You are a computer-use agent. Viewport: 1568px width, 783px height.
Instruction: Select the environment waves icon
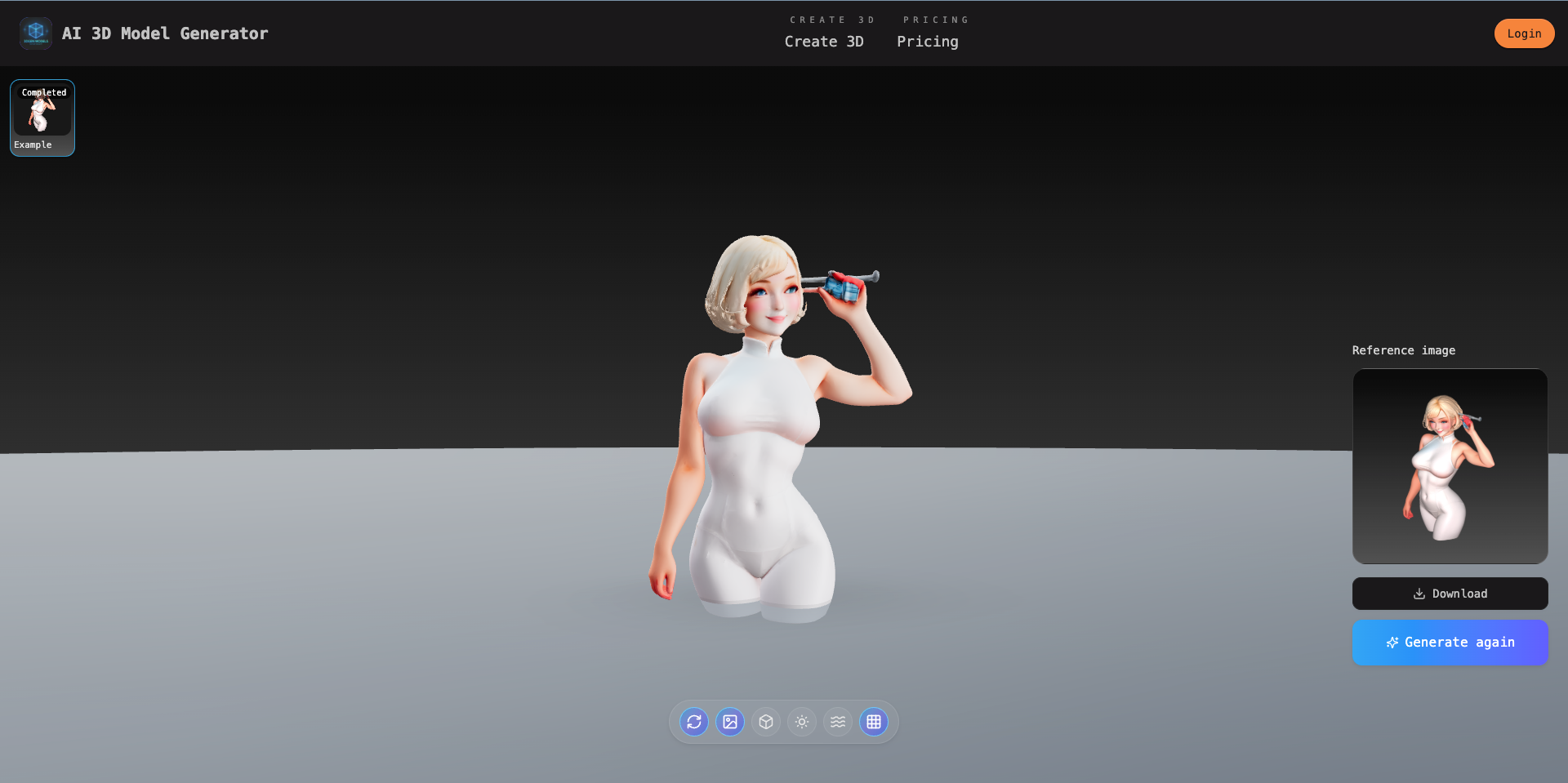click(837, 722)
